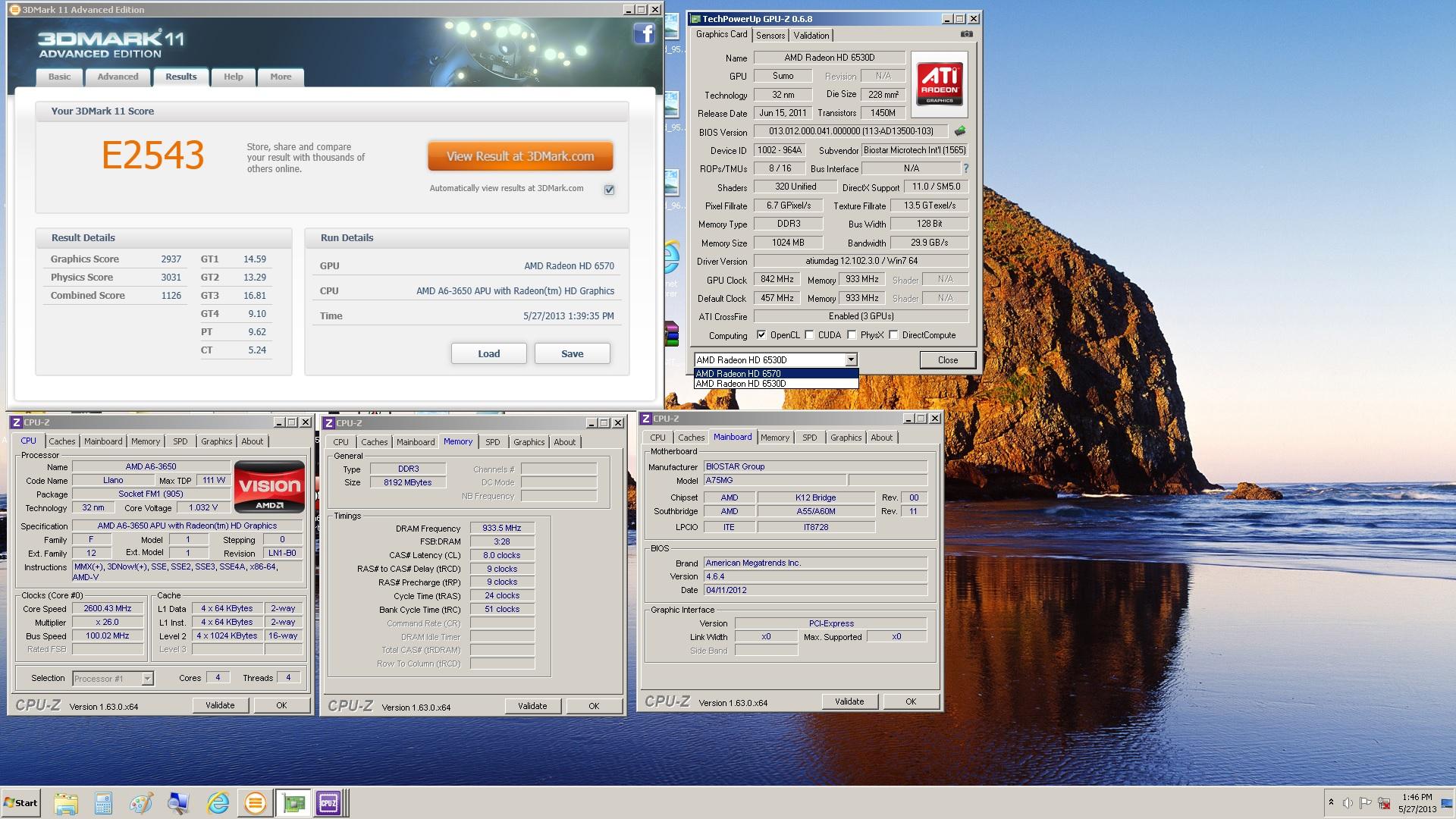Click the GPU Clock 842 MHz field
This screenshot has height=819, width=1456.
(x=777, y=279)
